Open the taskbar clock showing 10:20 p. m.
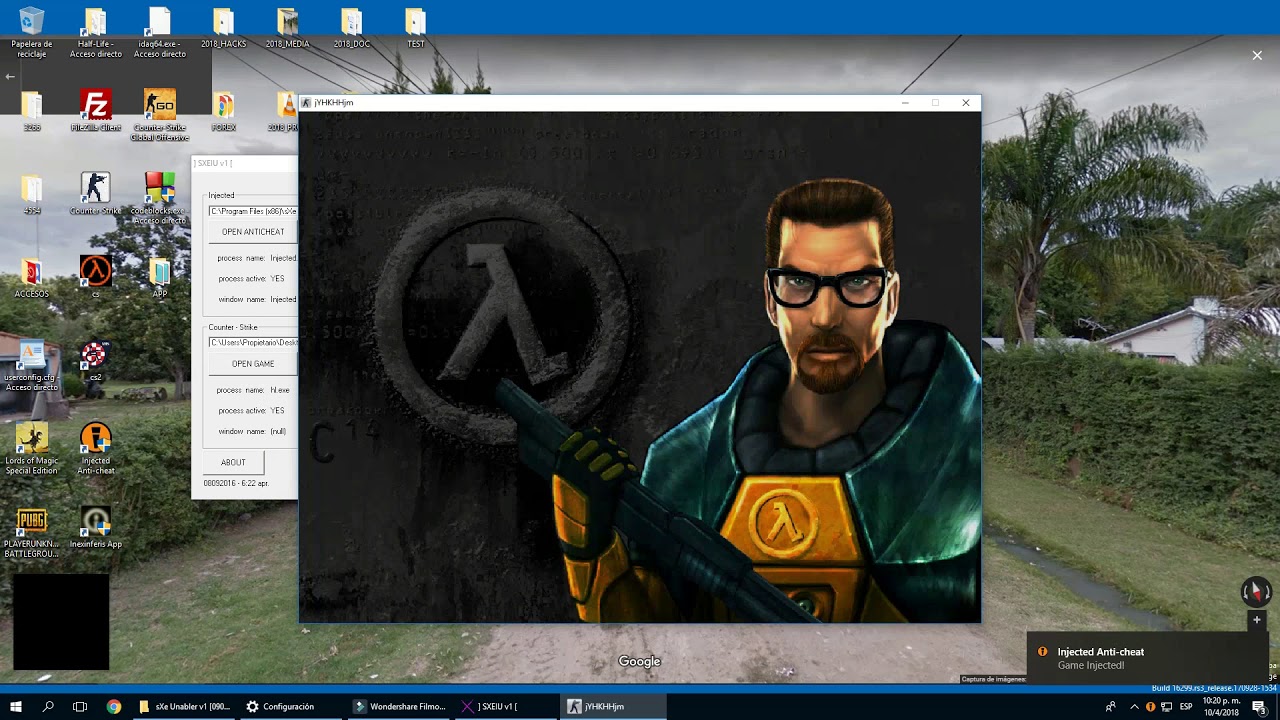 coord(1221,707)
